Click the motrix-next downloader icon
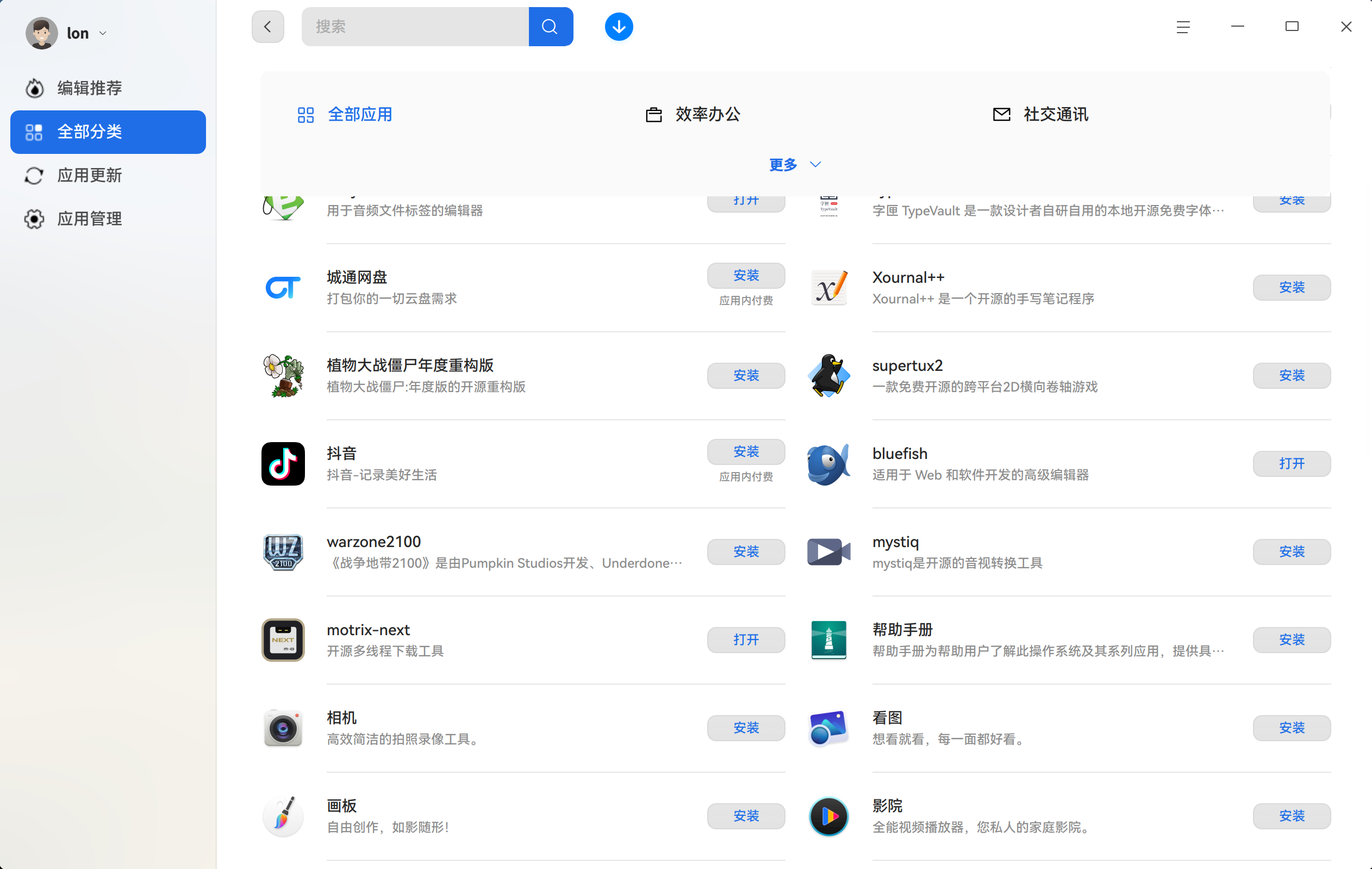This screenshot has height=869, width=1372. [x=283, y=640]
